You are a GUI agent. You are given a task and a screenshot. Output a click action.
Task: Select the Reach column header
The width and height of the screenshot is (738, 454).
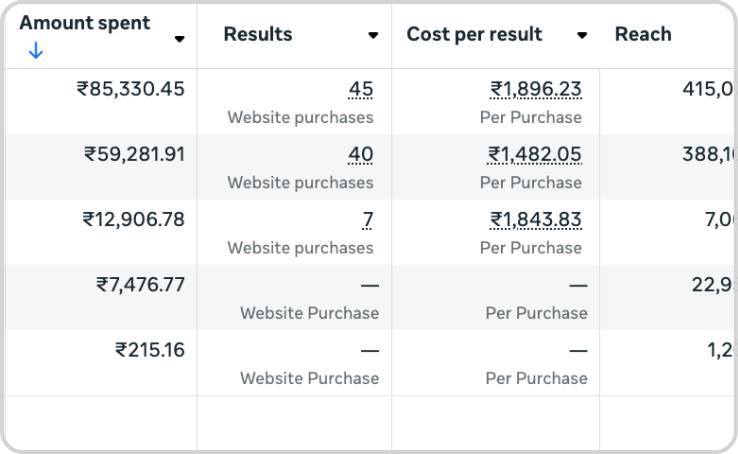pos(643,34)
